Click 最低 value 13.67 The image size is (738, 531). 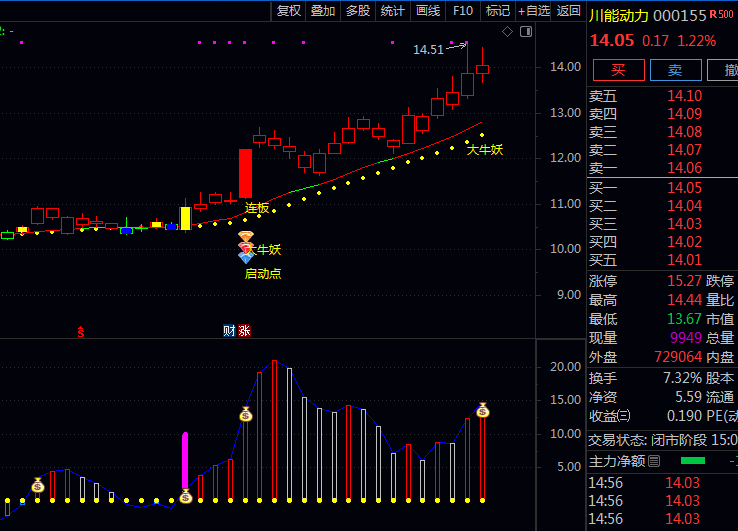(x=684, y=319)
